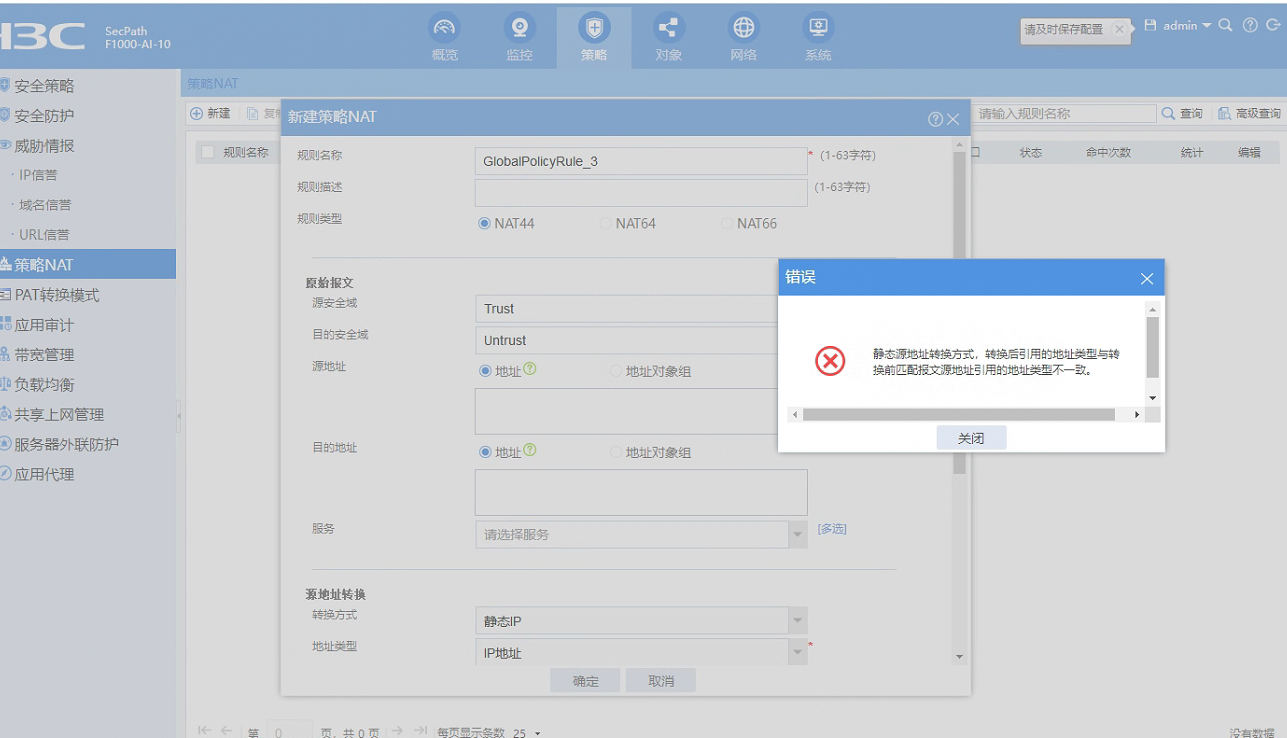Click the save configuration floppy icon

pos(1150,25)
